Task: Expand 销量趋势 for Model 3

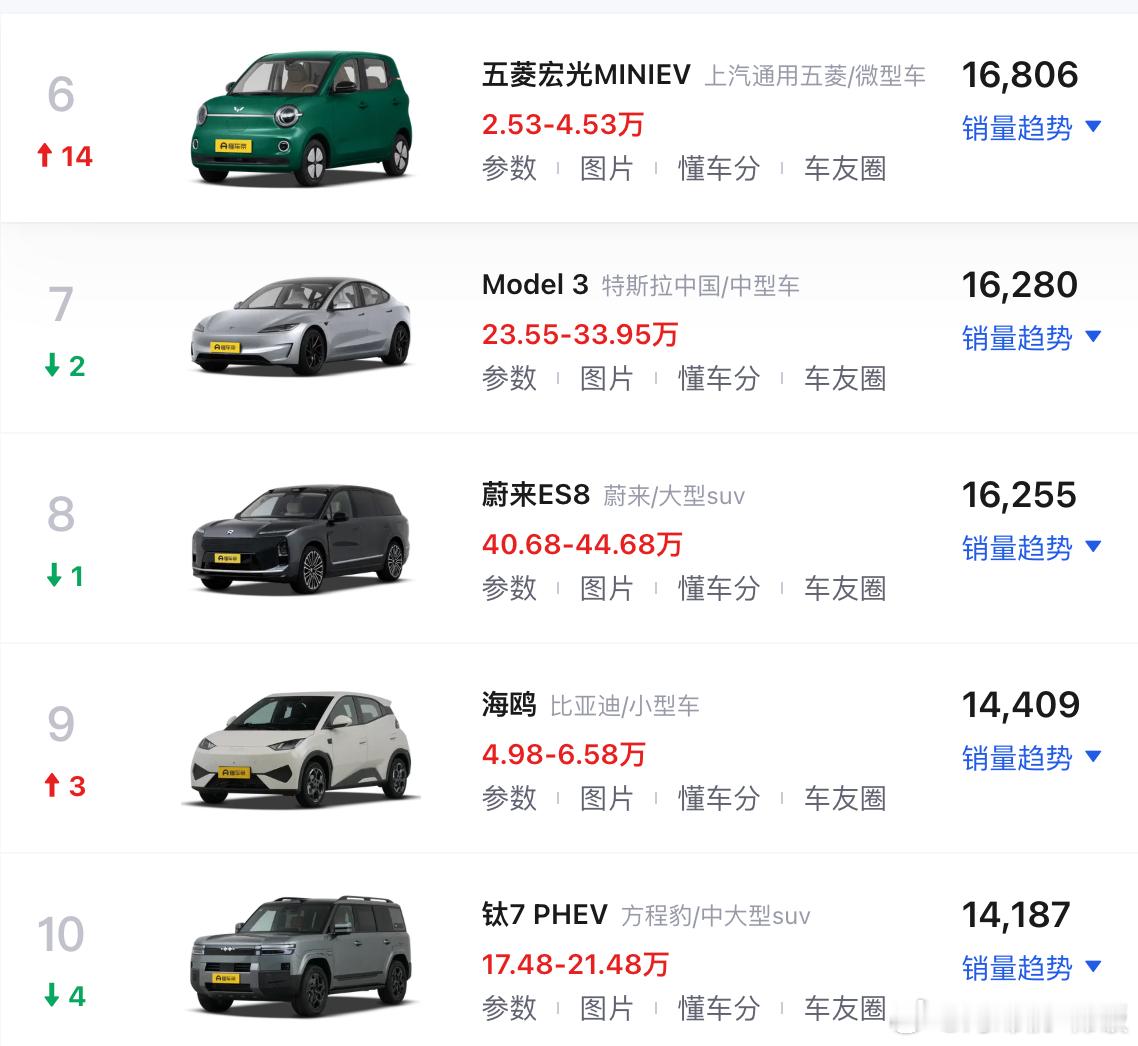Action: (1031, 338)
